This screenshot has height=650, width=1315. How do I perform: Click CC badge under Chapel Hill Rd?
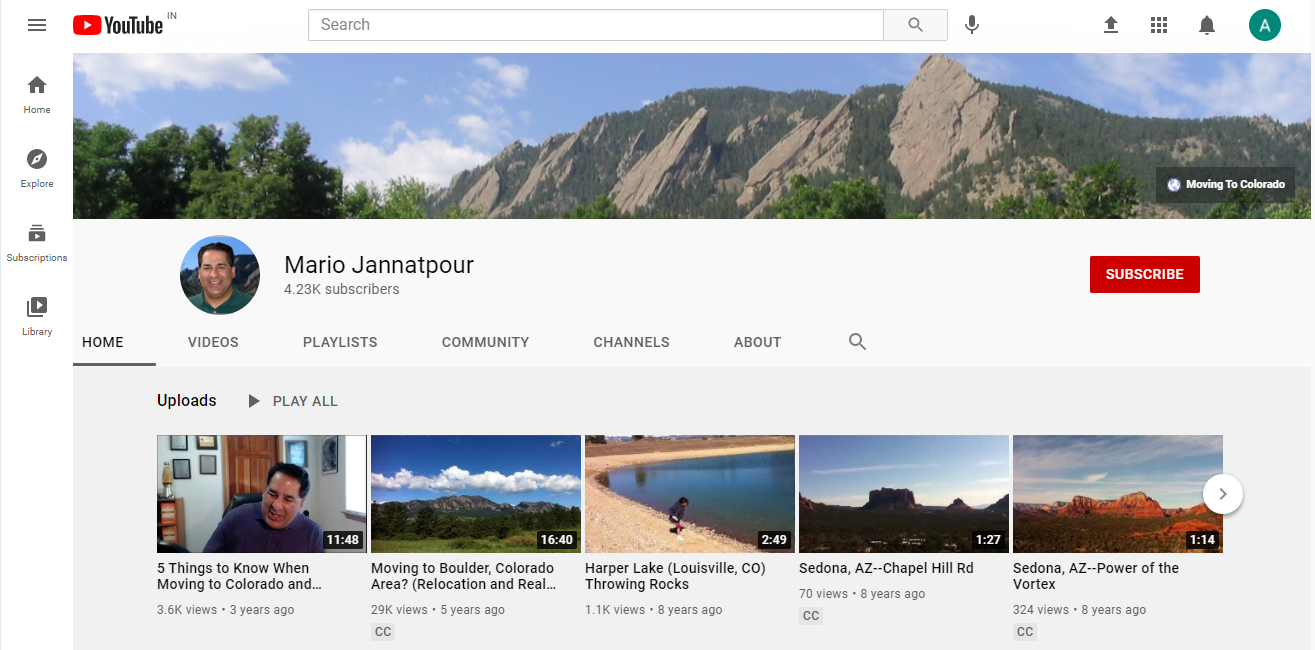click(811, 616)
